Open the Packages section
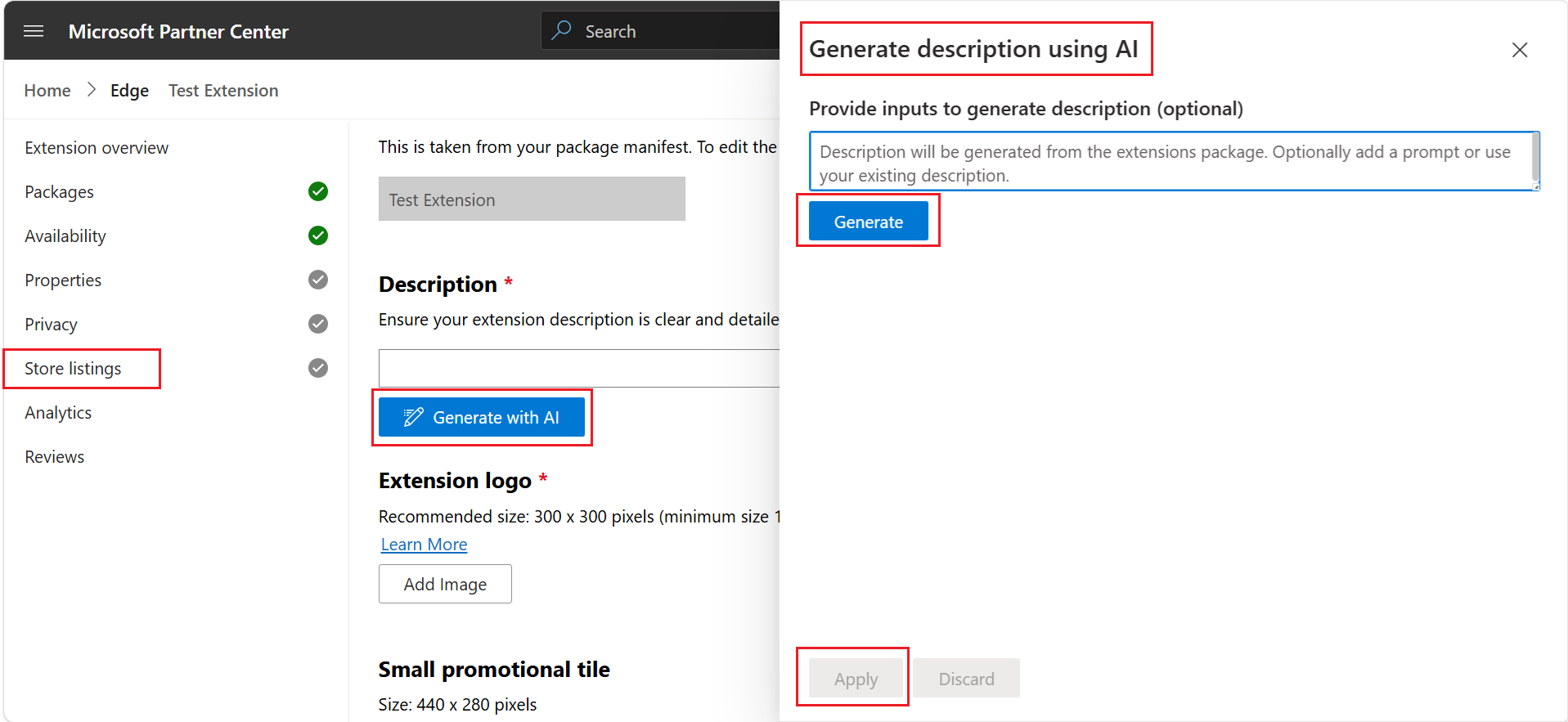Screen dimensions: 1568x722 [59, 192]
